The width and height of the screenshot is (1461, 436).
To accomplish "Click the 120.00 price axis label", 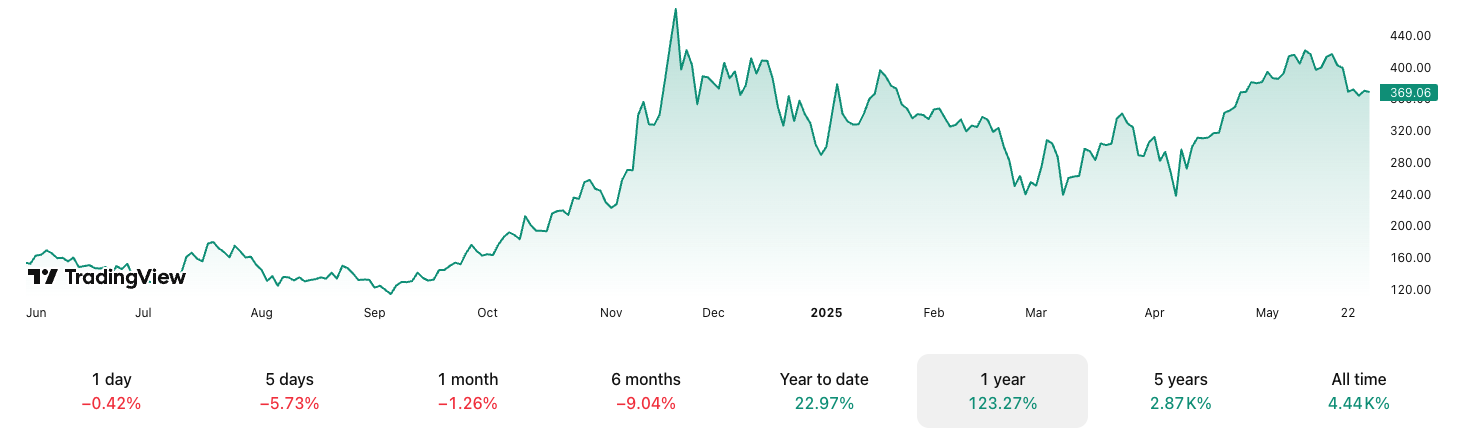I will [1410, 290].
